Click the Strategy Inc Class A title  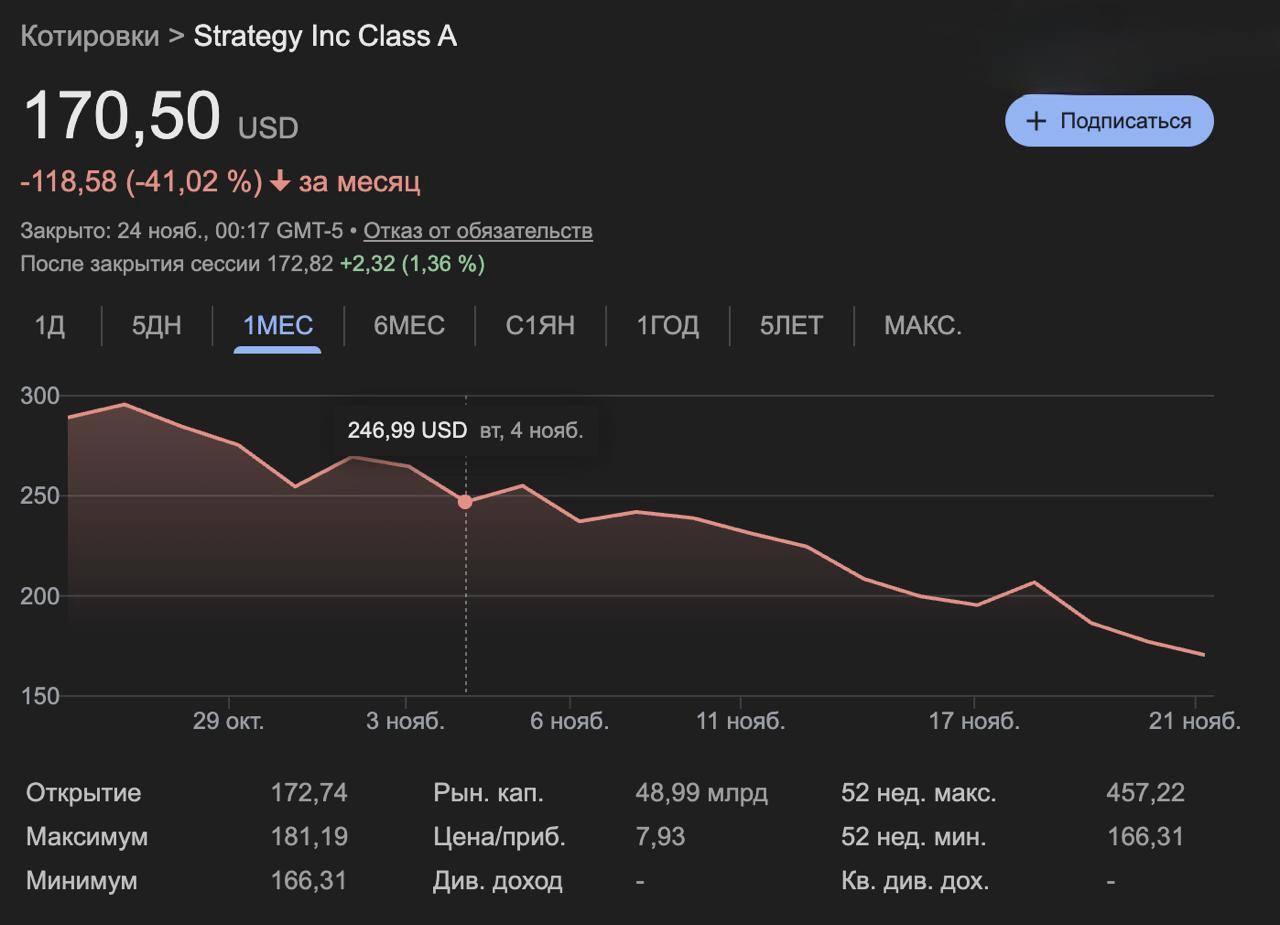tap(325, 36)
